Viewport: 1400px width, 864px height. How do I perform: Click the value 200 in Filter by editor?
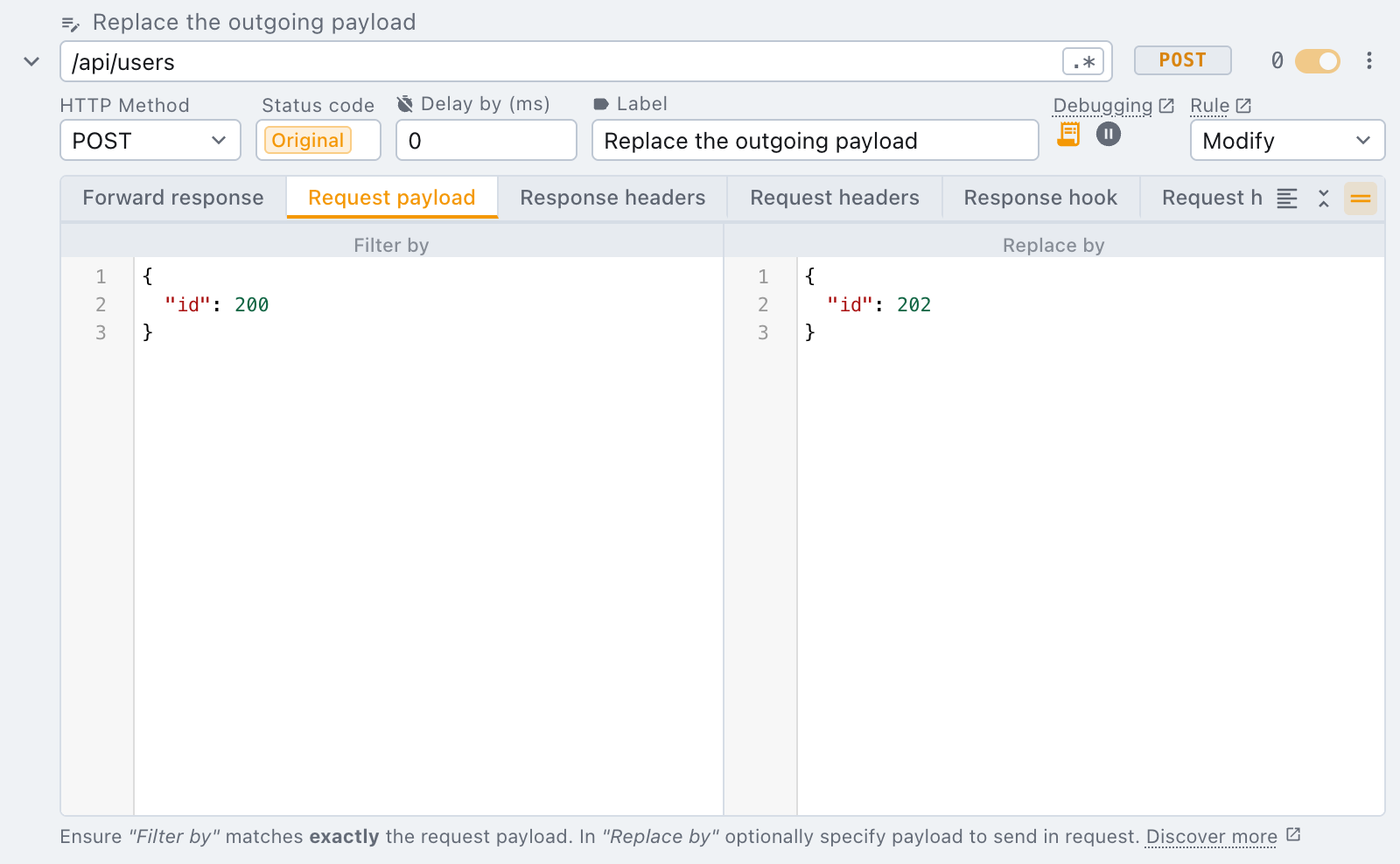tap(252, 304)
